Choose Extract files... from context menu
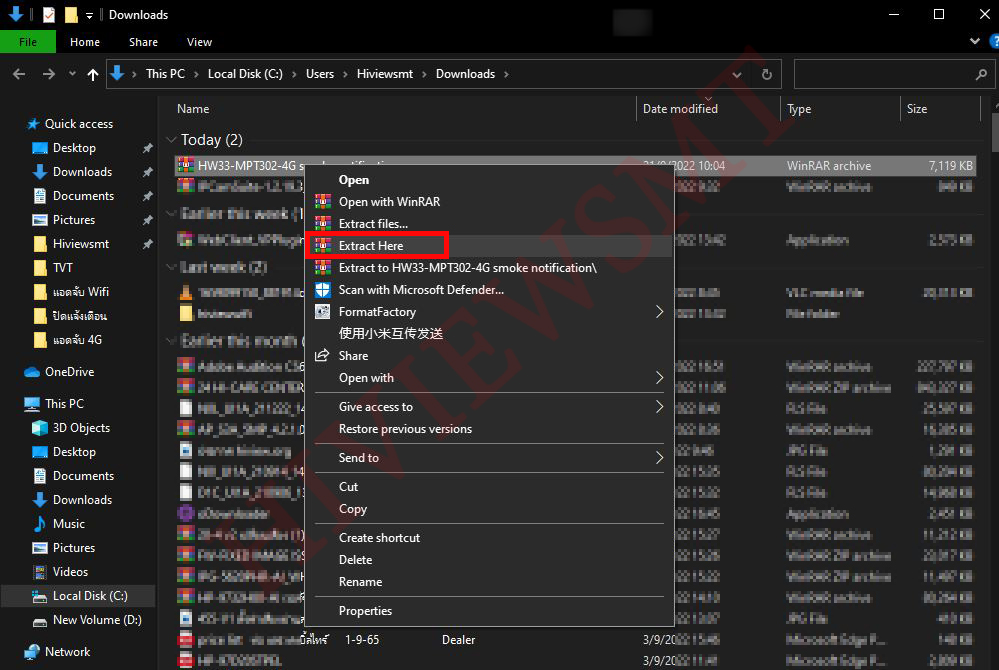The height and width of the screenshot is (670, 999). point(373,223)
